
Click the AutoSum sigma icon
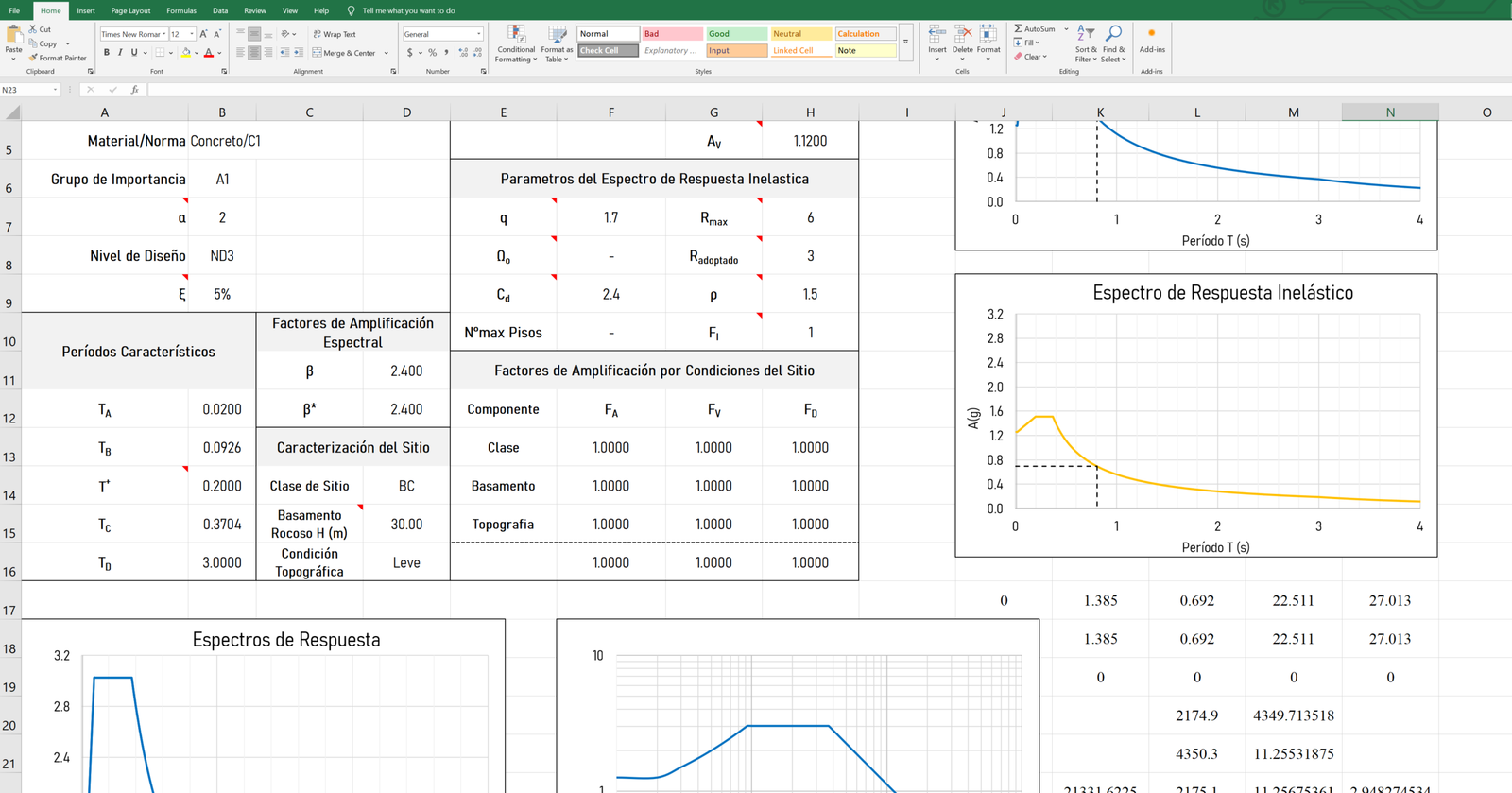(x=1018, y=29)
